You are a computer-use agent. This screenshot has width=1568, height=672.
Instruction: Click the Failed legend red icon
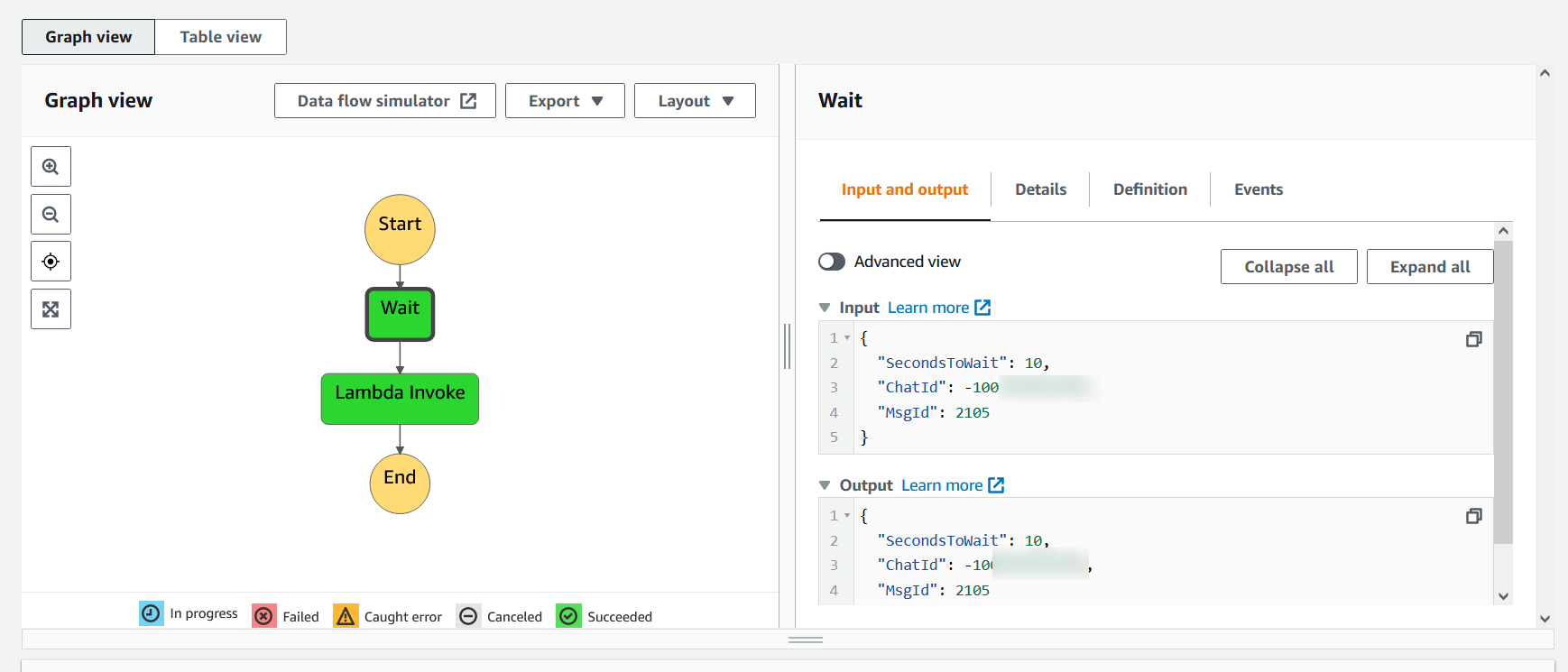263,616
